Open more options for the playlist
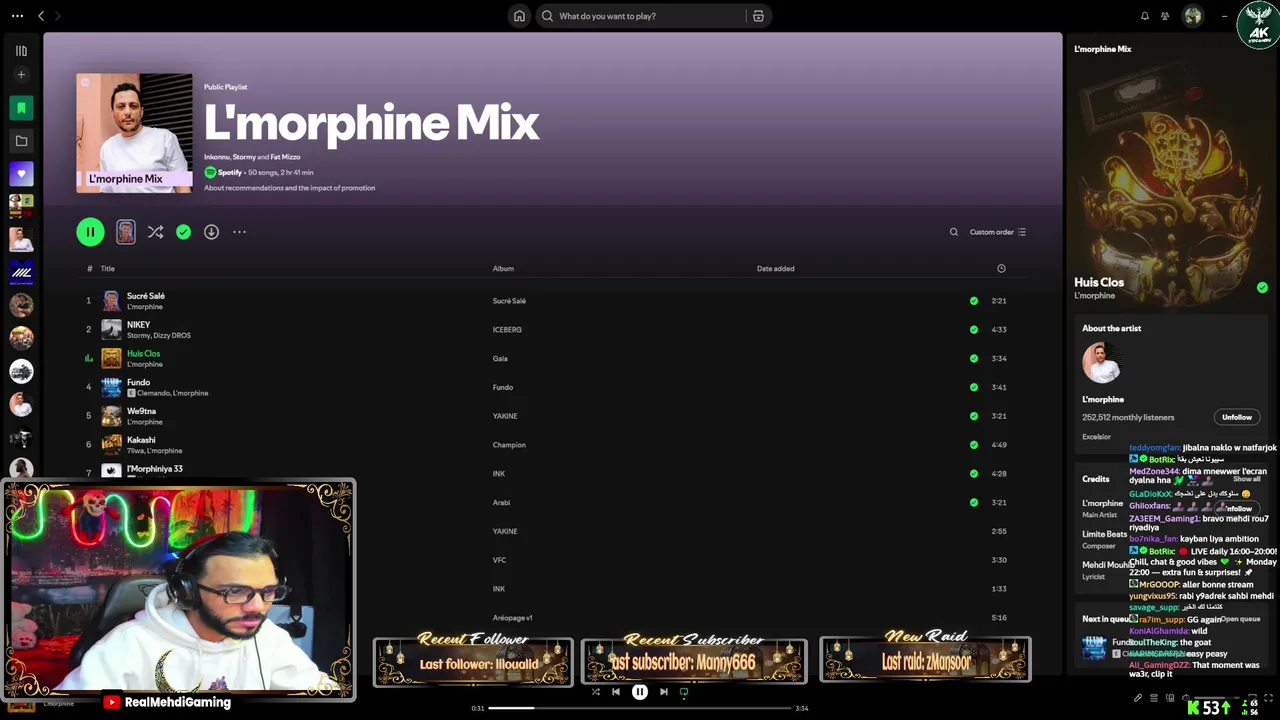Image resolution: width=1280 pixels, height=720 pixels. coord(239,232)
